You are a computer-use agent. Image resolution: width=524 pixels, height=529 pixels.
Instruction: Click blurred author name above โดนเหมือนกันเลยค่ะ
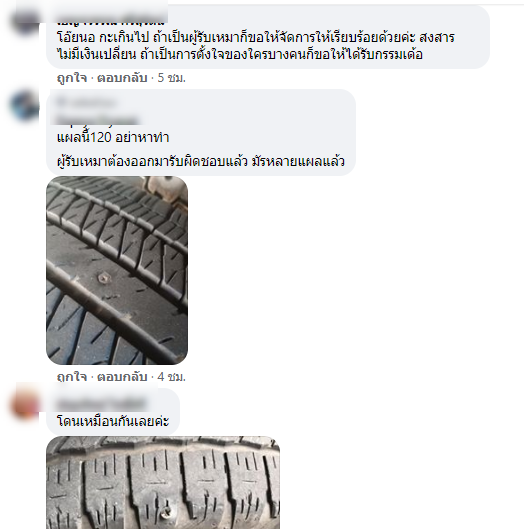(101, 402)
